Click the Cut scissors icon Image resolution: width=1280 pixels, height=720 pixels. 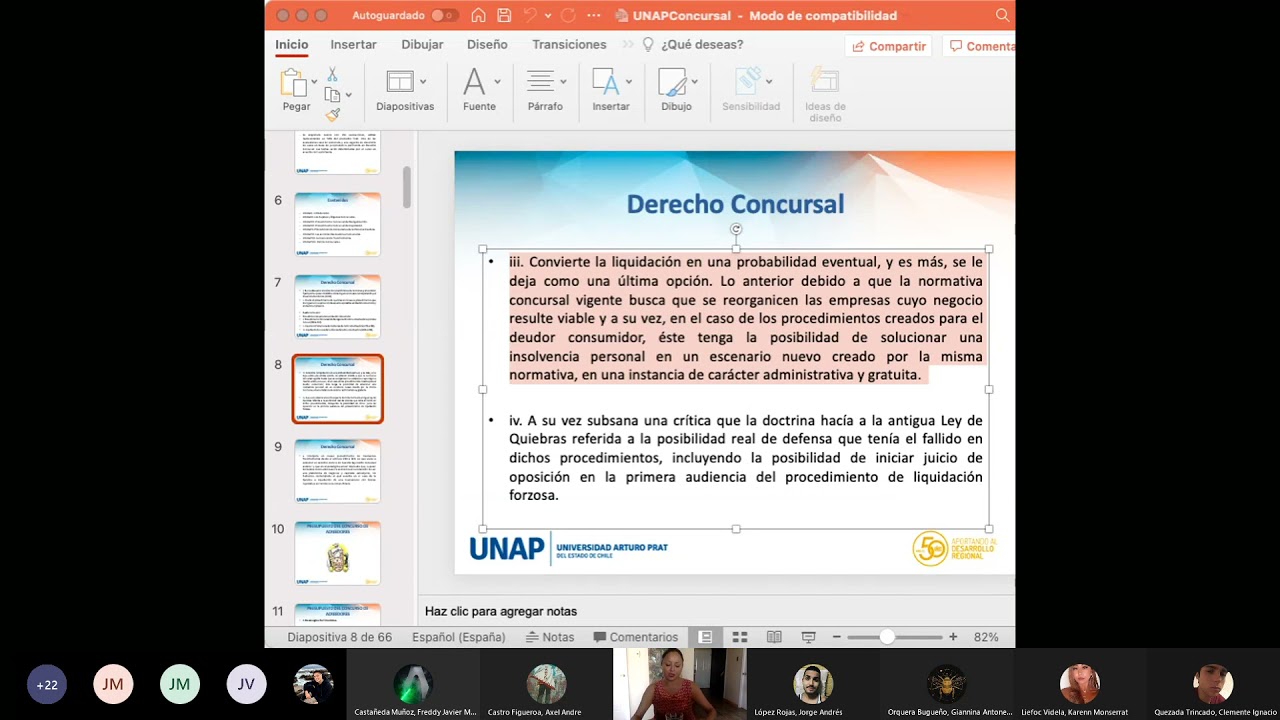(x=332, y=75)
